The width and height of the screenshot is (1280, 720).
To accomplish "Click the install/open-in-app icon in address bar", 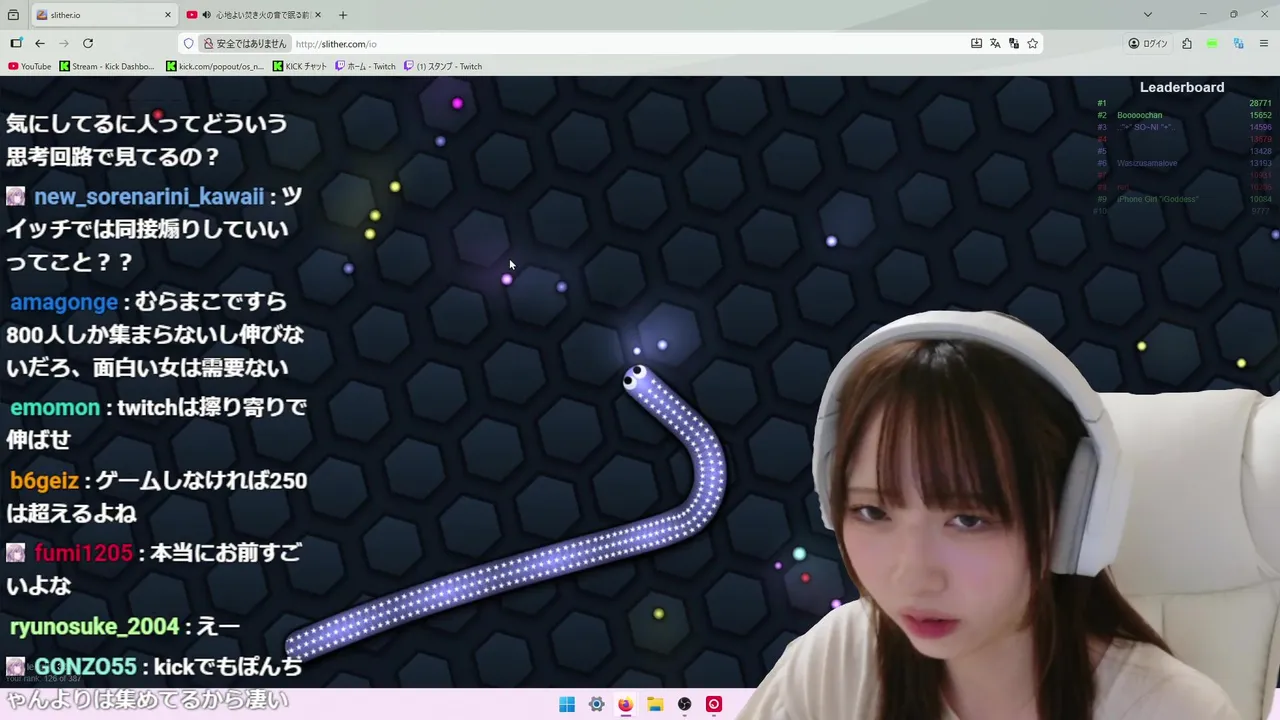I will 976,44.
